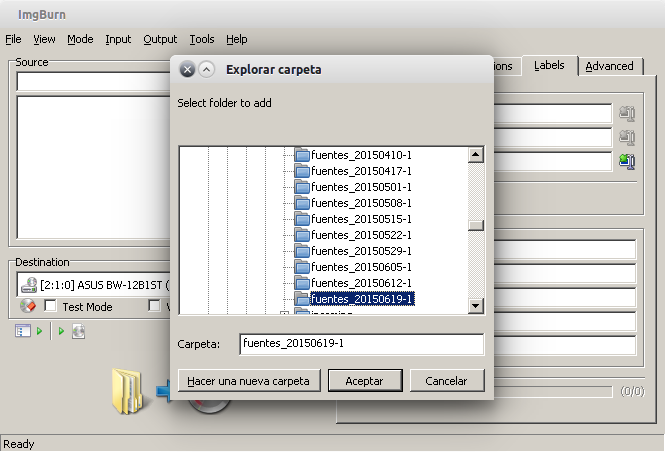Image resolution: width=665 pixels, height=452 pixels.
Task: Click the second green play arrow icon
Action: (x=61, y=331)
